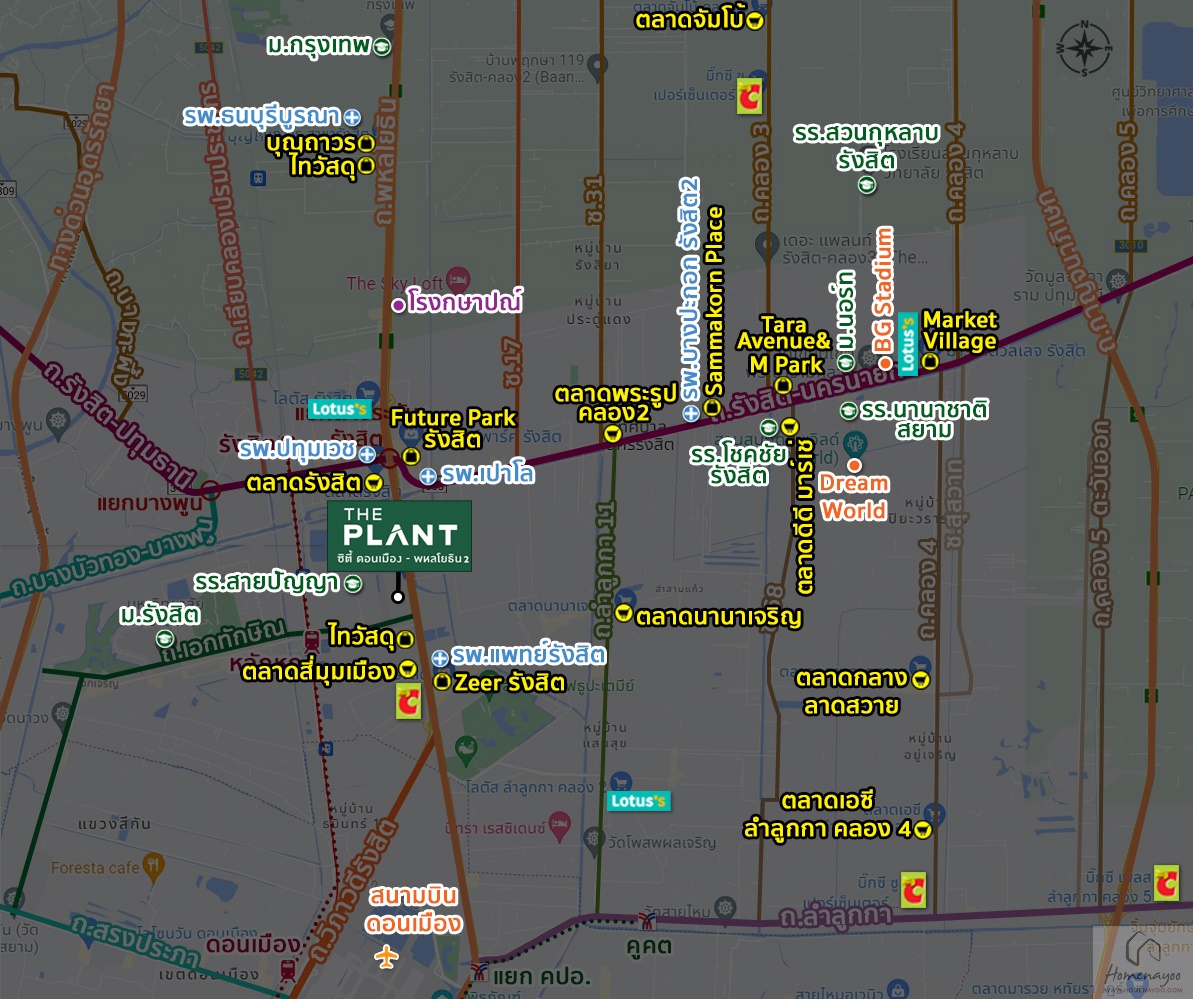Click the Big C logo below ตลาดสี่มุมเมือง
1193x999 pixels.
tap(409, 701)
